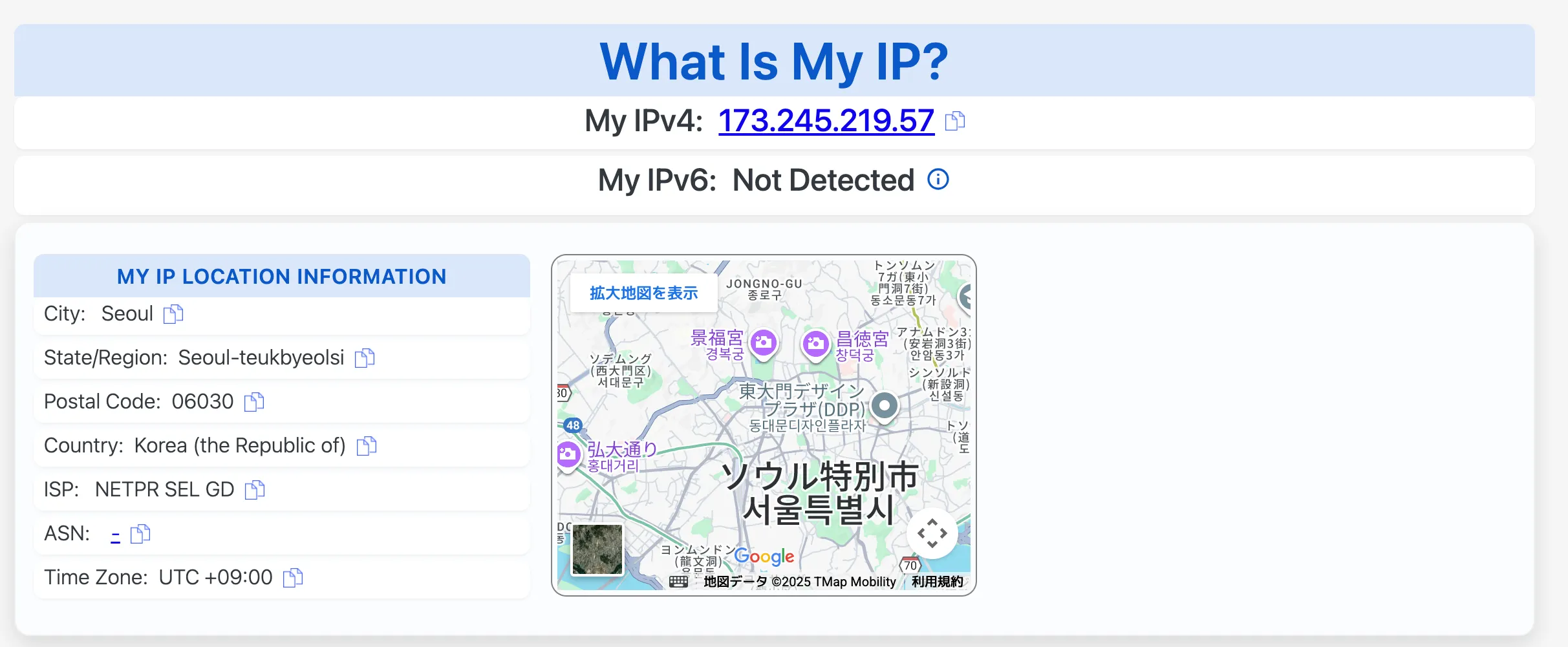
Task: Open the 173.245.219.57 IP link
Action: [x=825, y=121]
